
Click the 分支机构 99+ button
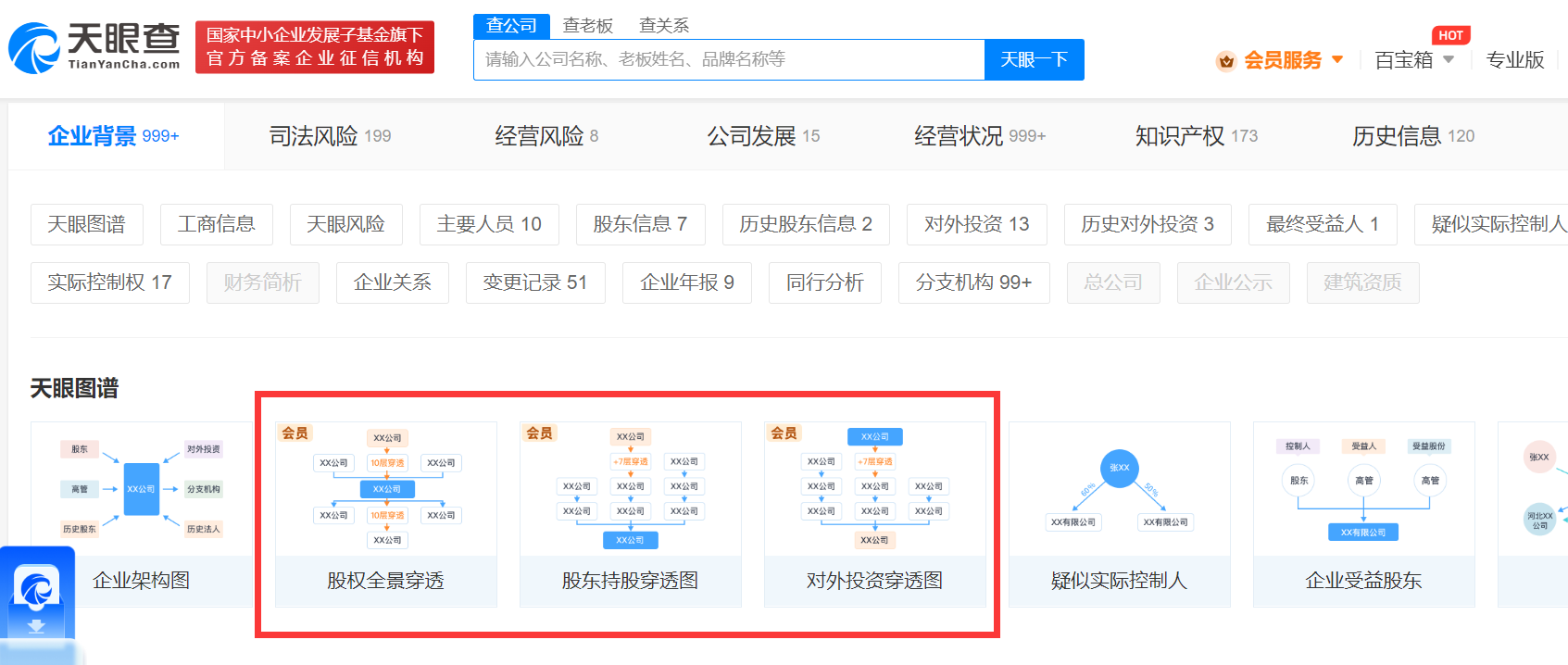pyautogui.click(x=973, y=282)
